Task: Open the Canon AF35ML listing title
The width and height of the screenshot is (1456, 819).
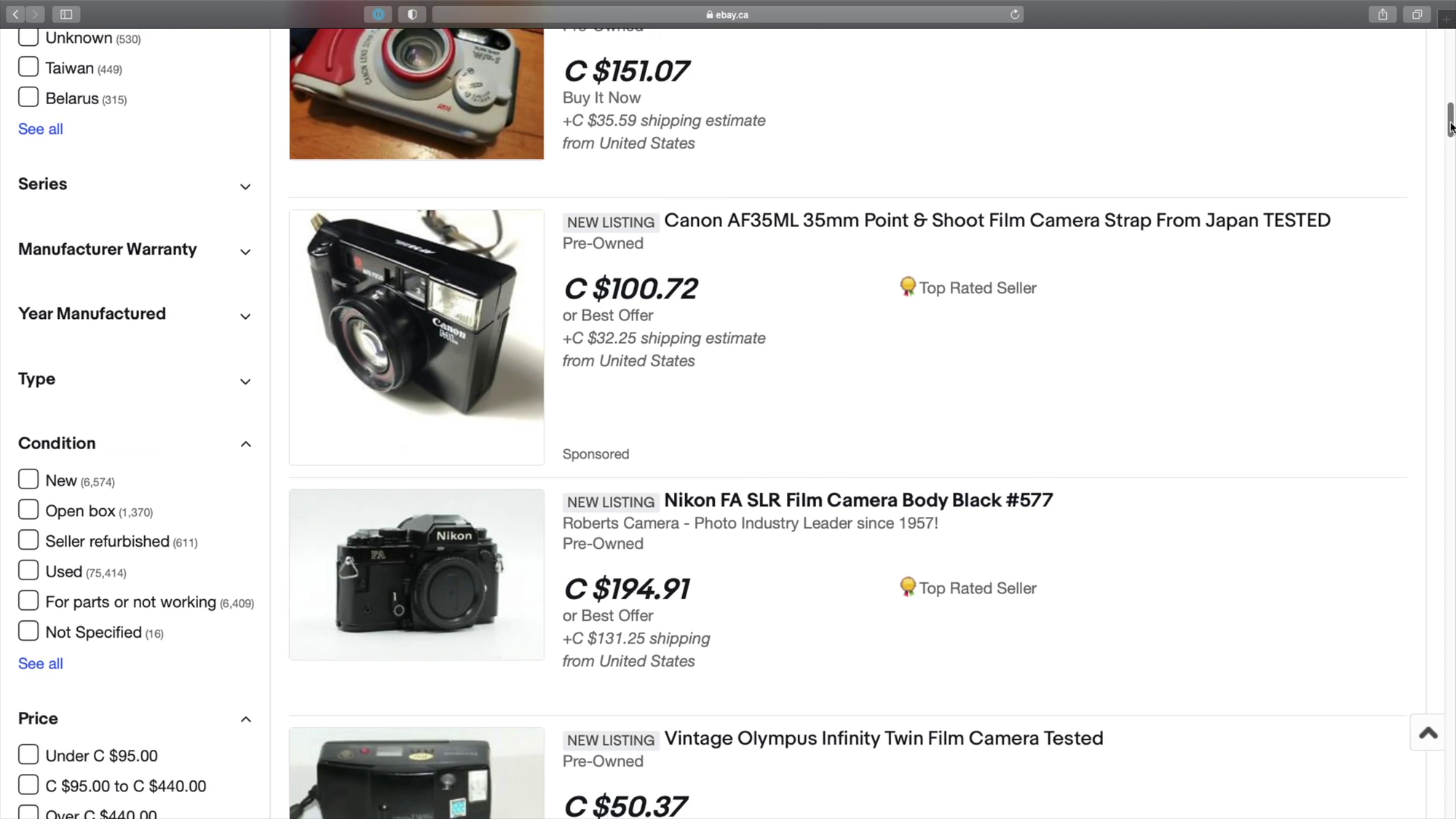Action: tap(997, 221)
